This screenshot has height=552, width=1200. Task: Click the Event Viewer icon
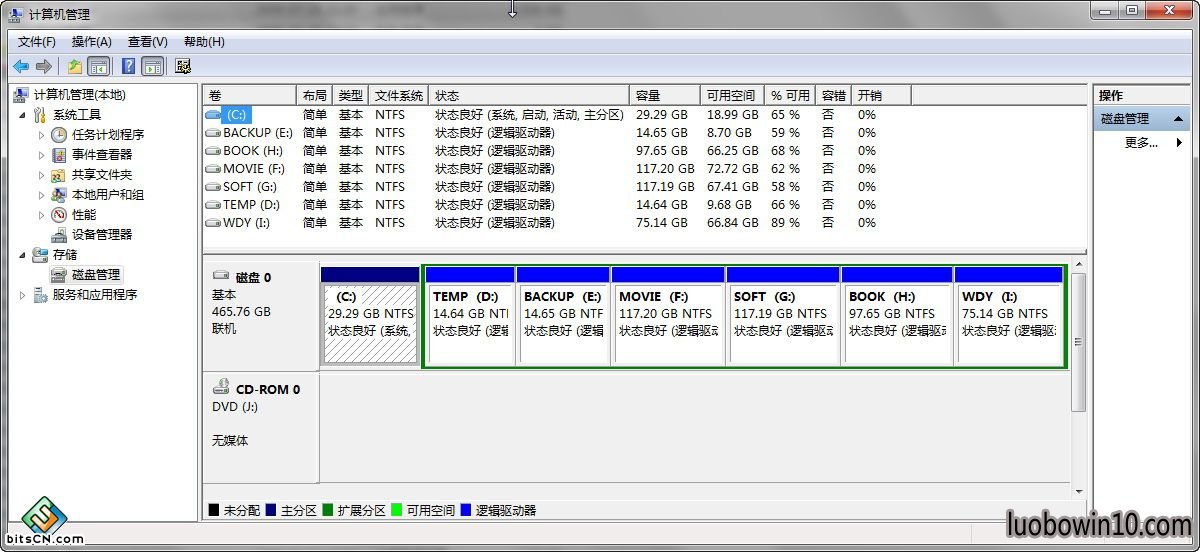tap(59, 155)
